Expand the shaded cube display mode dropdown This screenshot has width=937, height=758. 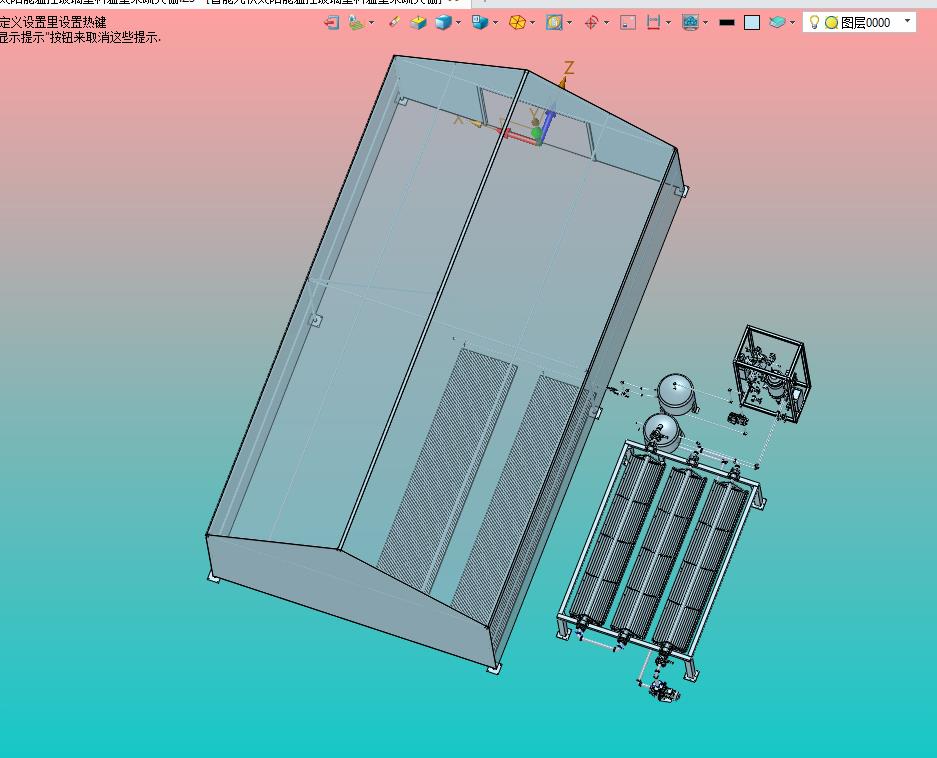coord(458,23)
